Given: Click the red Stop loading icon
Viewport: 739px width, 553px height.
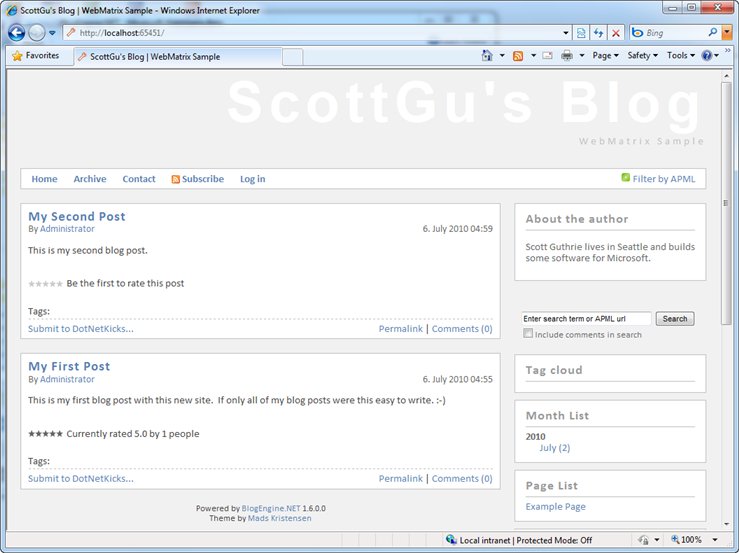Looking at the screenshot, I should click(616, 33).
